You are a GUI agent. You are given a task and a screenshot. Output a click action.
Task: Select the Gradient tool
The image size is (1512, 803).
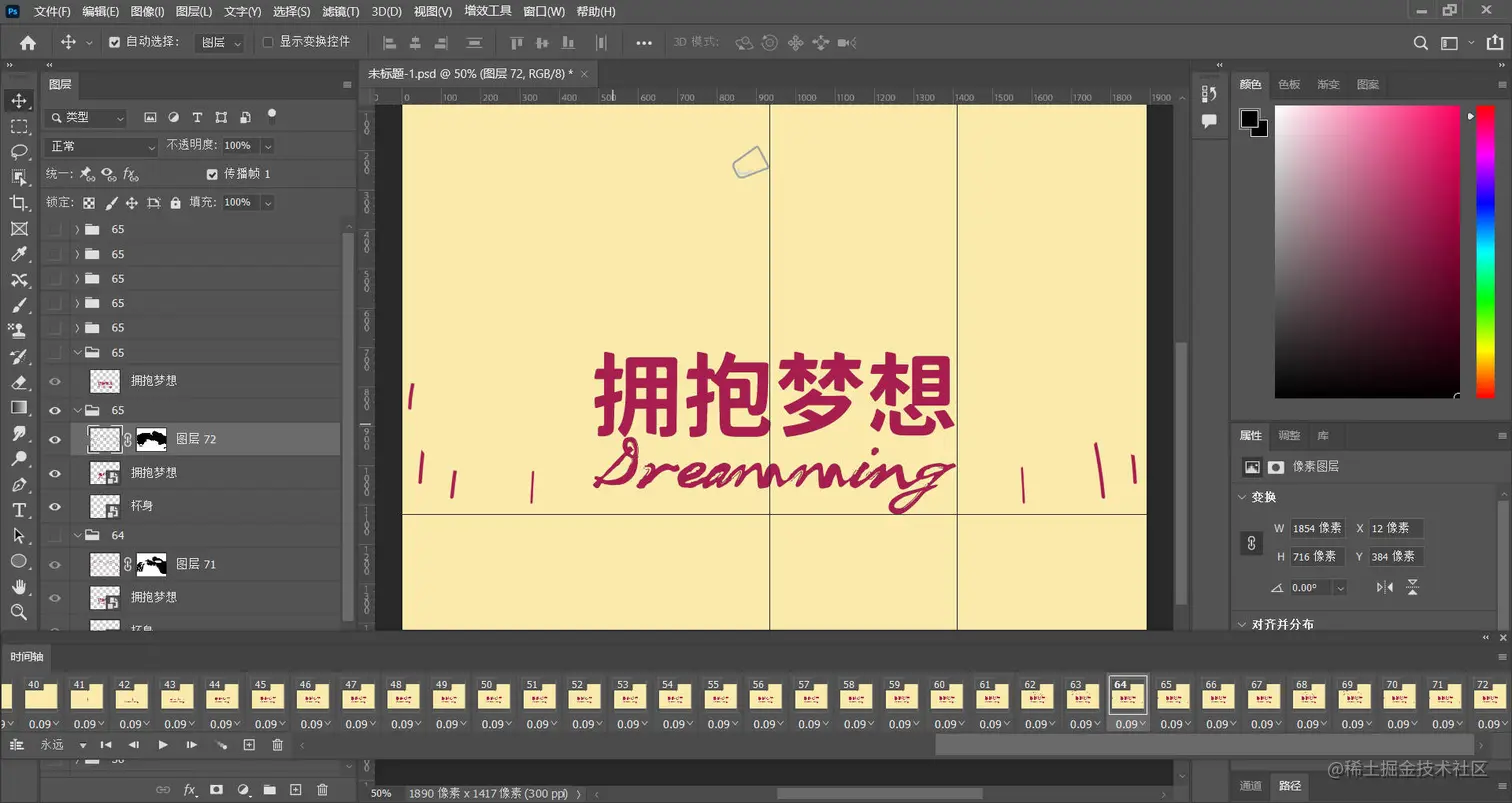point(19,407)
